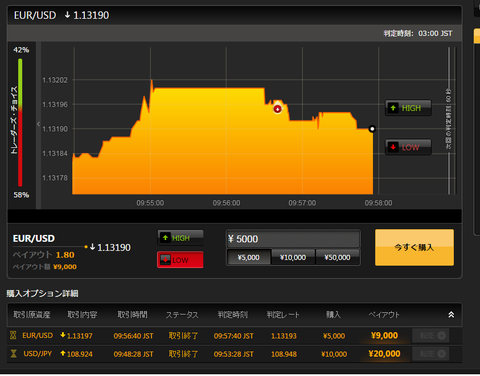Screen dimensions: 480x376
Task: Click the 取引時間 column header
Action: click(132, 315)
